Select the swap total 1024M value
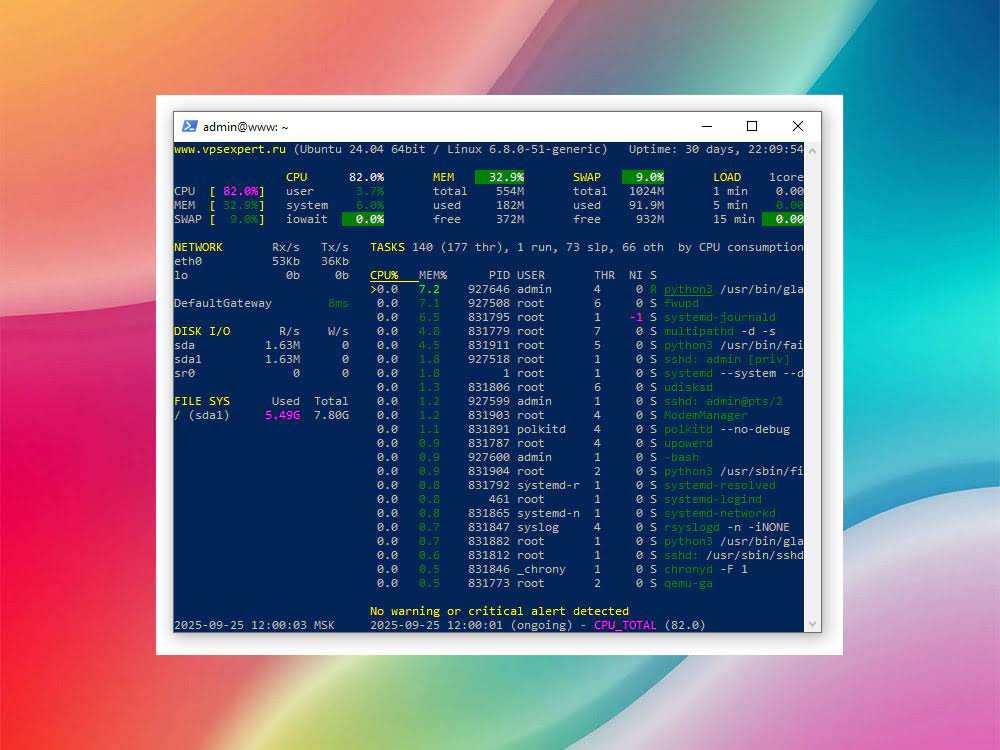 click(647, 191)
